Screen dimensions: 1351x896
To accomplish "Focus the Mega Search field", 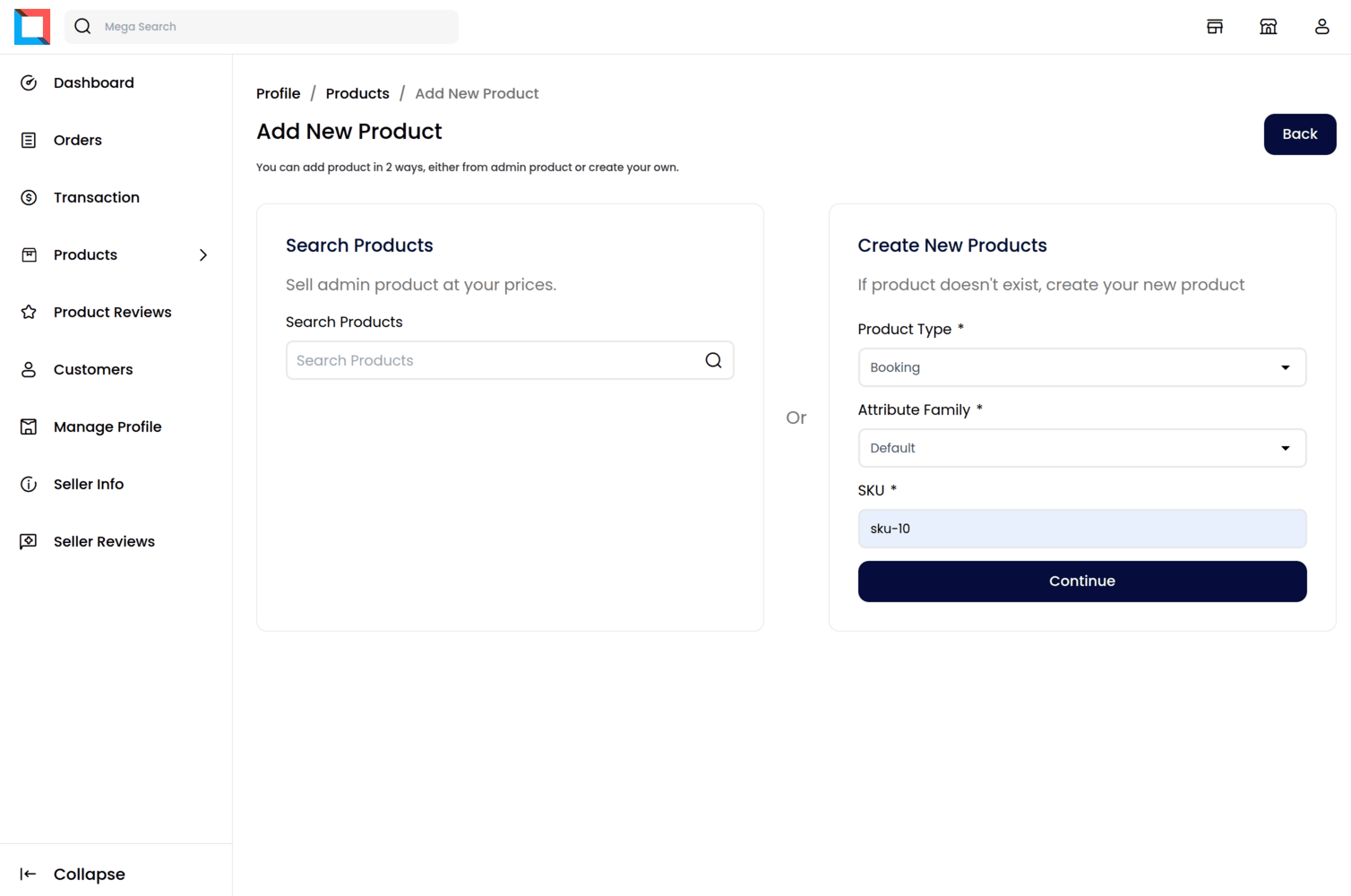I will point(262,27).
